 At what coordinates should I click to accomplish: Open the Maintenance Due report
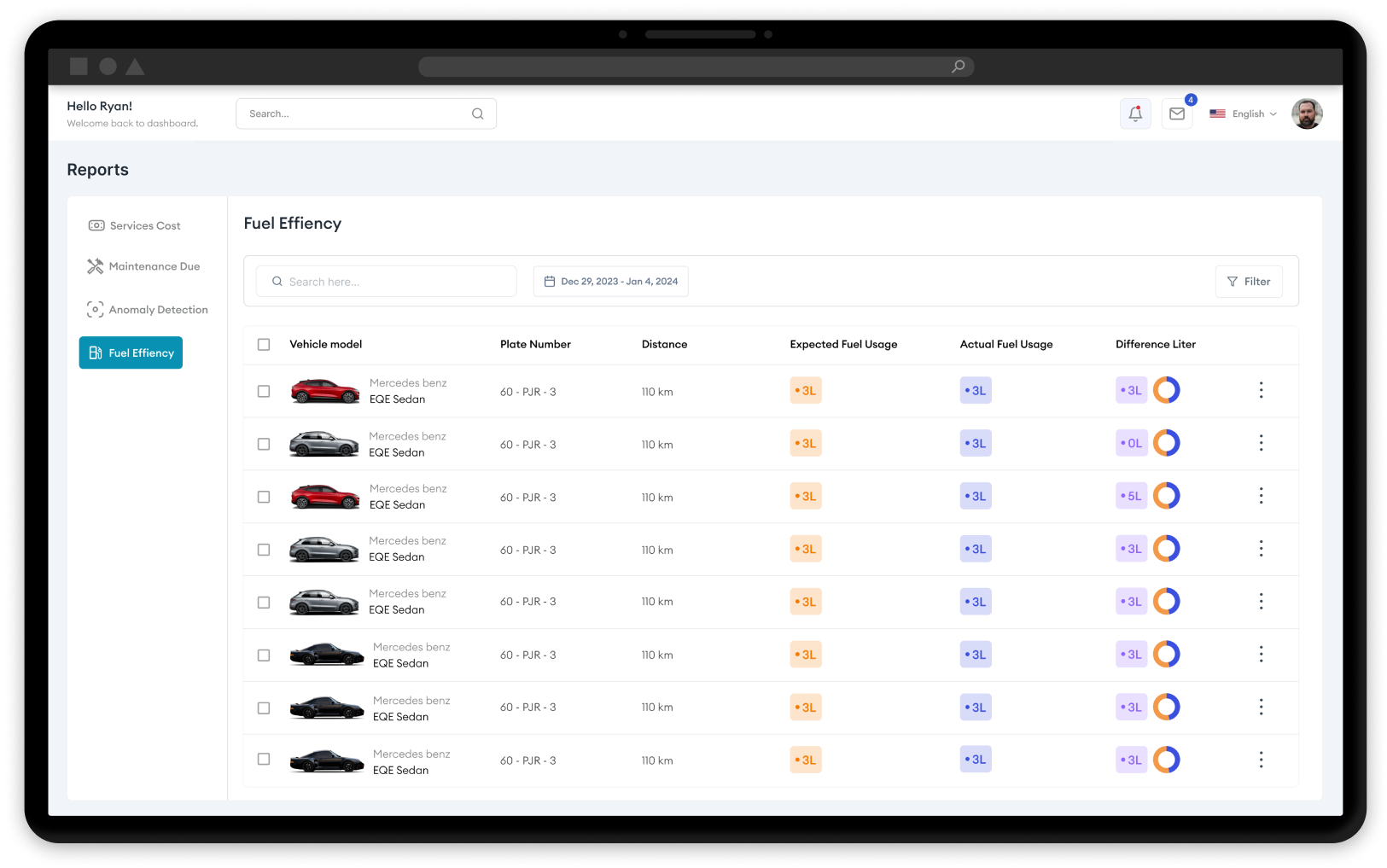[143, 266]
